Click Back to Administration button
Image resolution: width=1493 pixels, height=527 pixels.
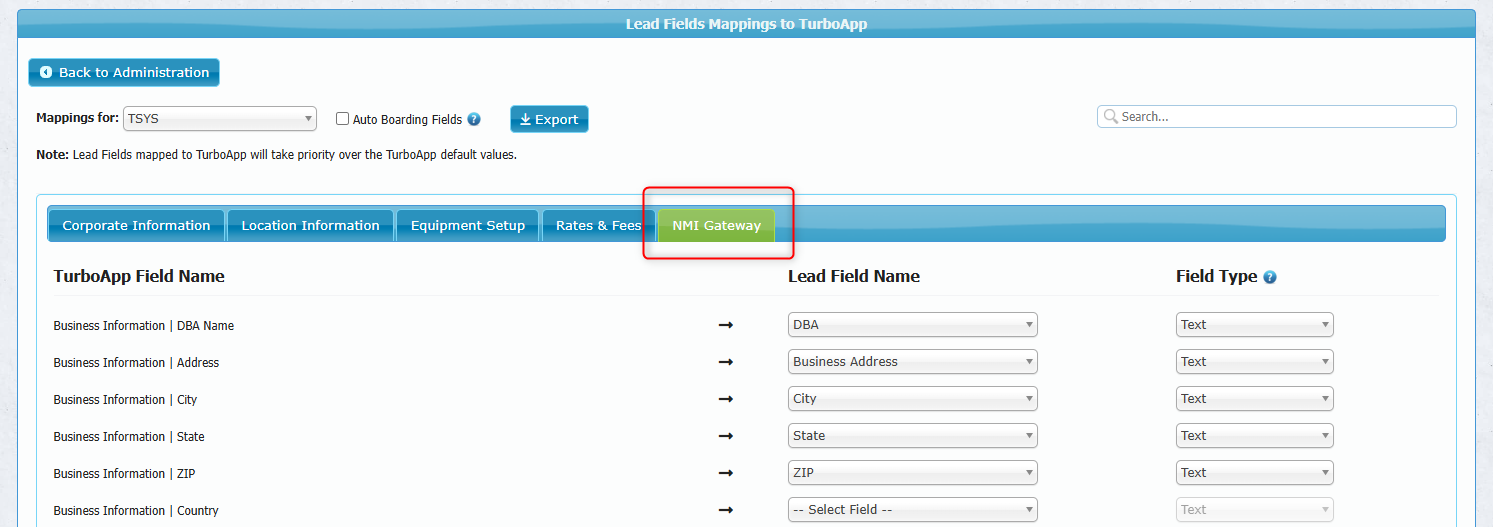click(124, 72)
